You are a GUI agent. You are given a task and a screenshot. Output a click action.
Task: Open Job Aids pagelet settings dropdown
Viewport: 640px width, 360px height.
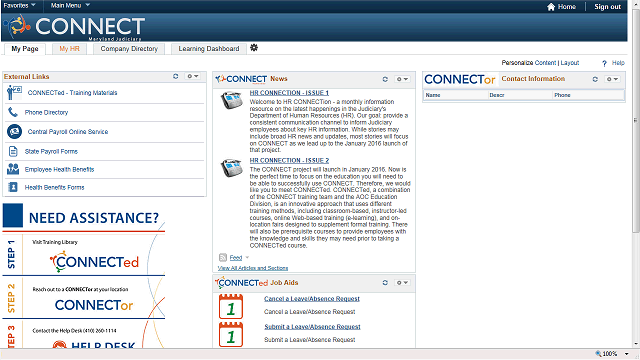pos(402,282)
